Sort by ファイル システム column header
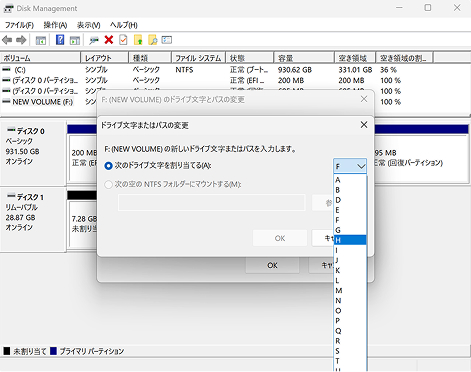Image resolution: width=471 pixels, height=372 pixels. pos(199,58)
